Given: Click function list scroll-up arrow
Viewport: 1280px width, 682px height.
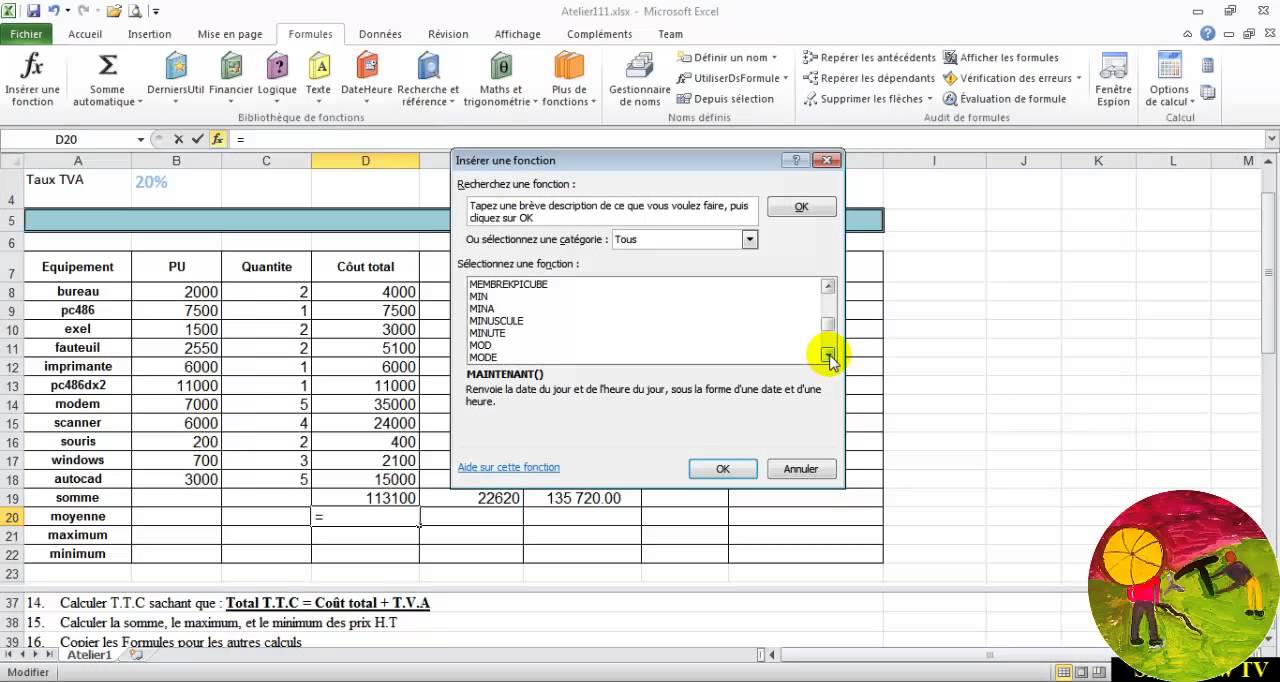Looking at the screenshot, I should click(x=828, y=286).
